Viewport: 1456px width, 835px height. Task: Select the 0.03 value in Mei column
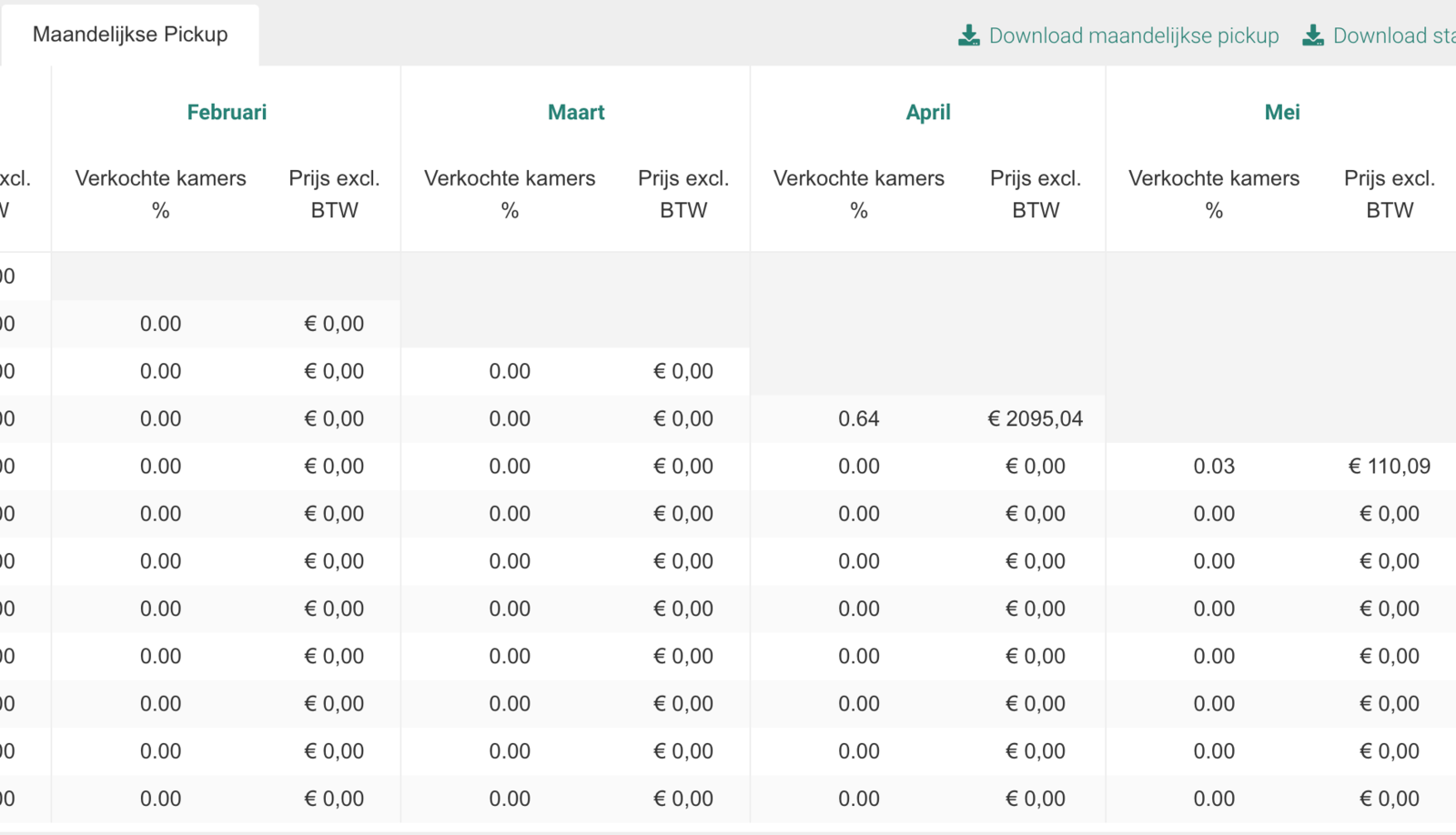point(1214,467)
